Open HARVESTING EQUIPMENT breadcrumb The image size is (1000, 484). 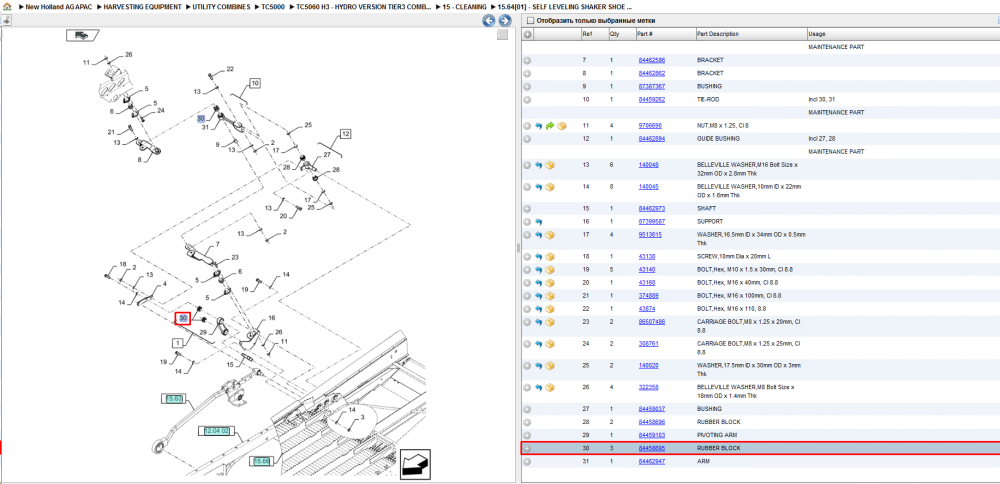click(x=140, y=6)
